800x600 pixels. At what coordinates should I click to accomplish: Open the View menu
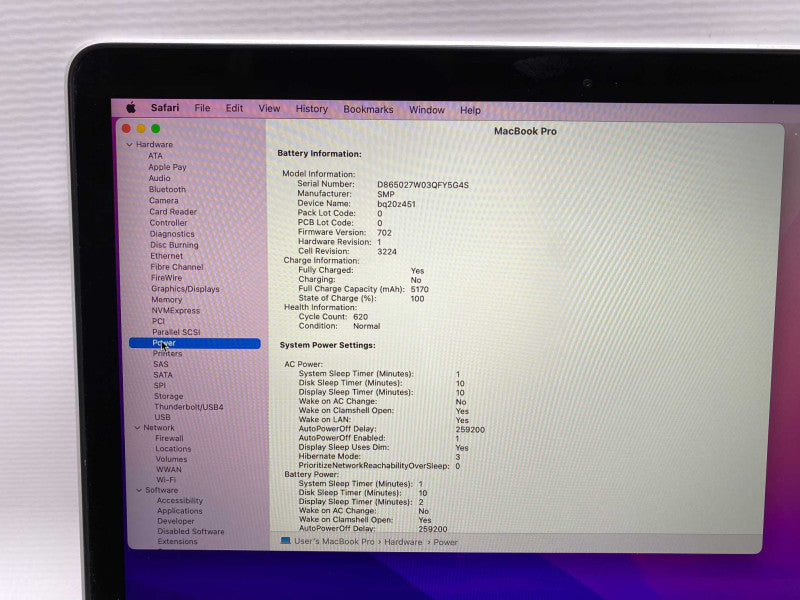point(269,109)
